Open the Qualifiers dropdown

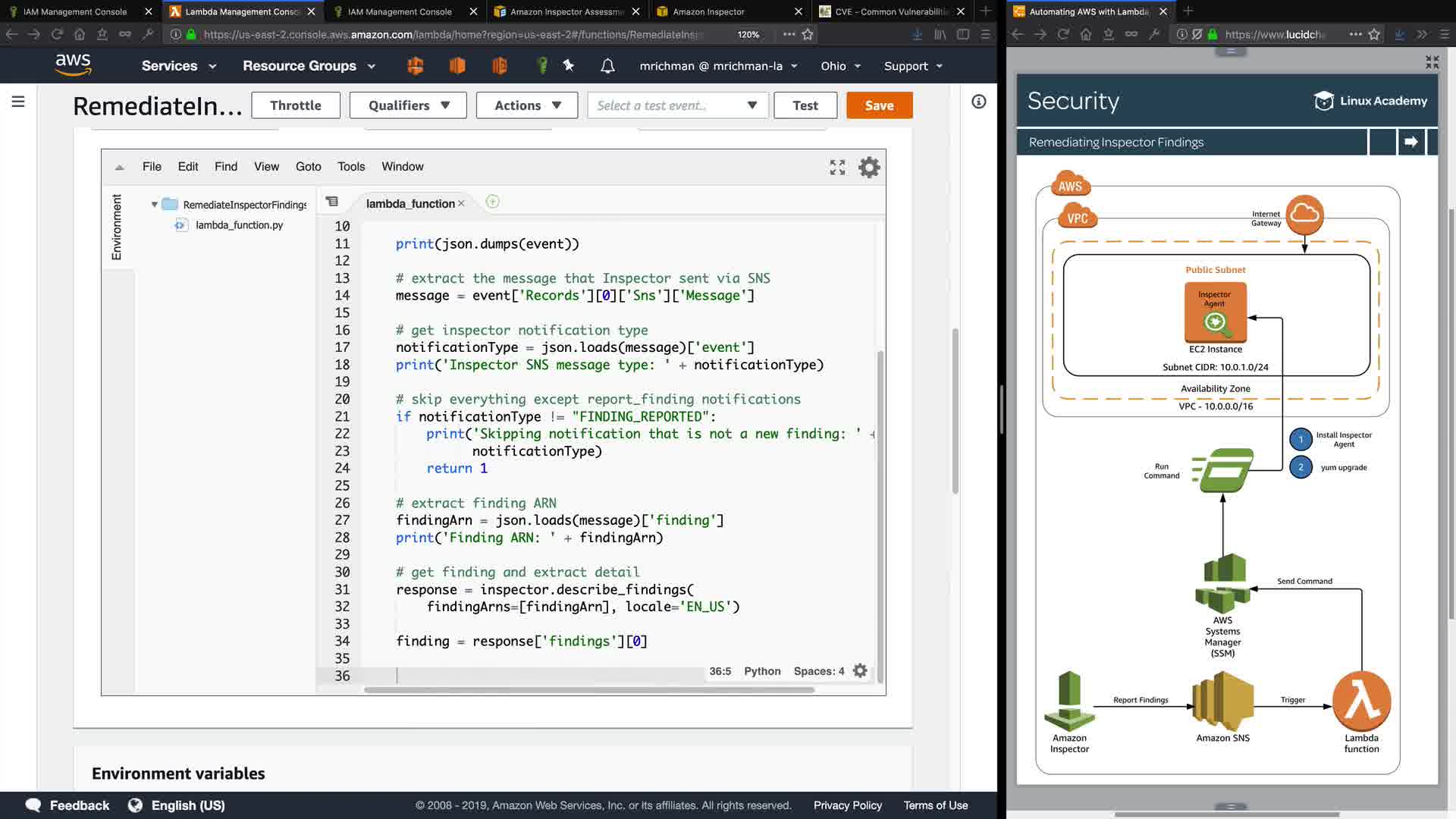click(409, 105)
